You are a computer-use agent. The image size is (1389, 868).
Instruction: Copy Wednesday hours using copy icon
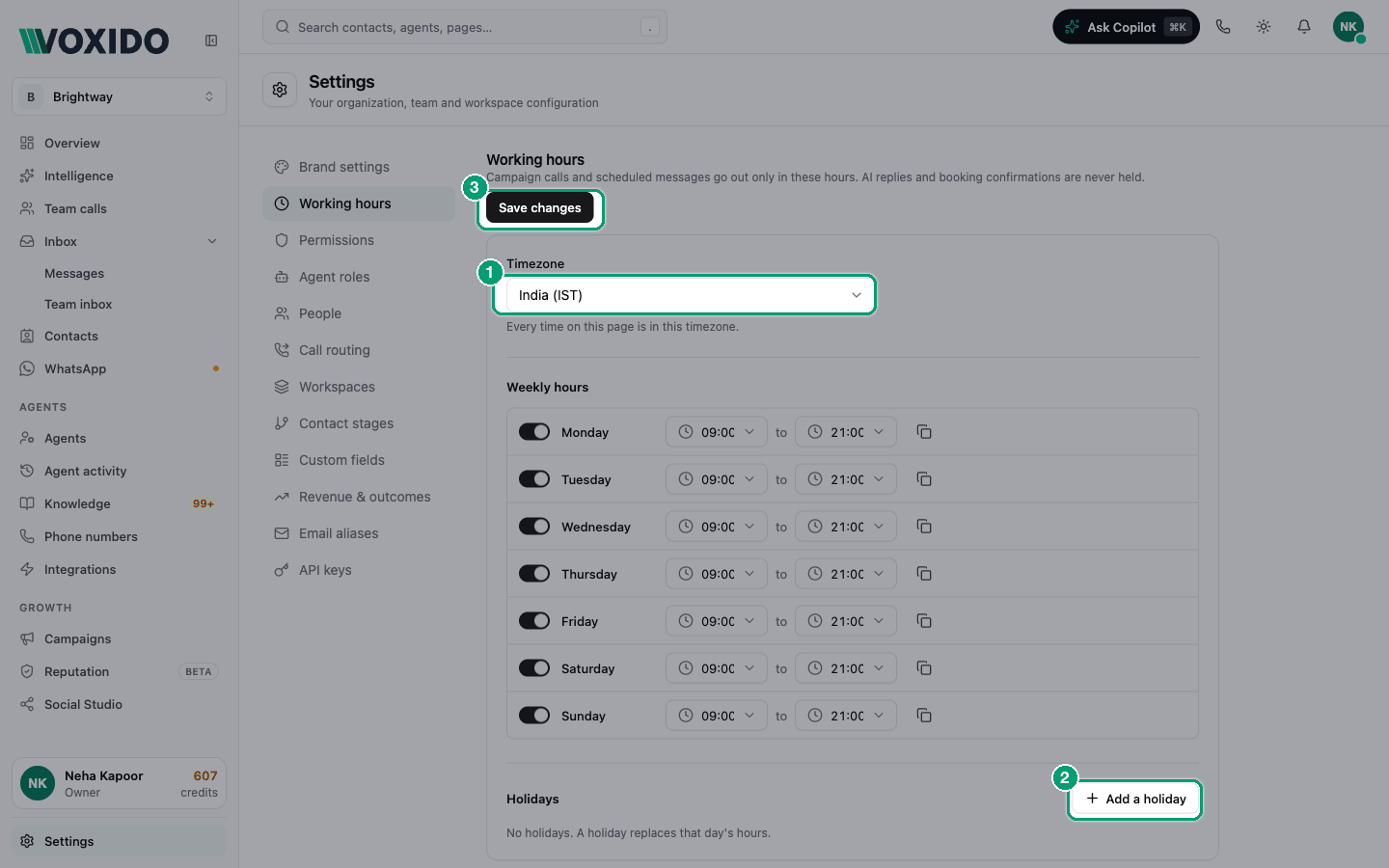tap(924, 527)
